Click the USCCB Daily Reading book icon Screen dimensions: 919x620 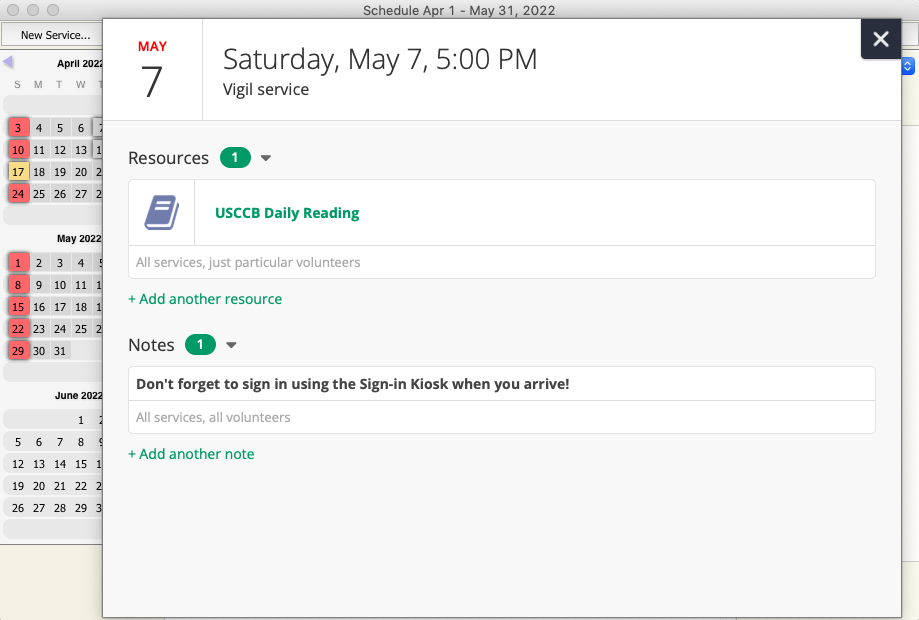pos(162,213)
